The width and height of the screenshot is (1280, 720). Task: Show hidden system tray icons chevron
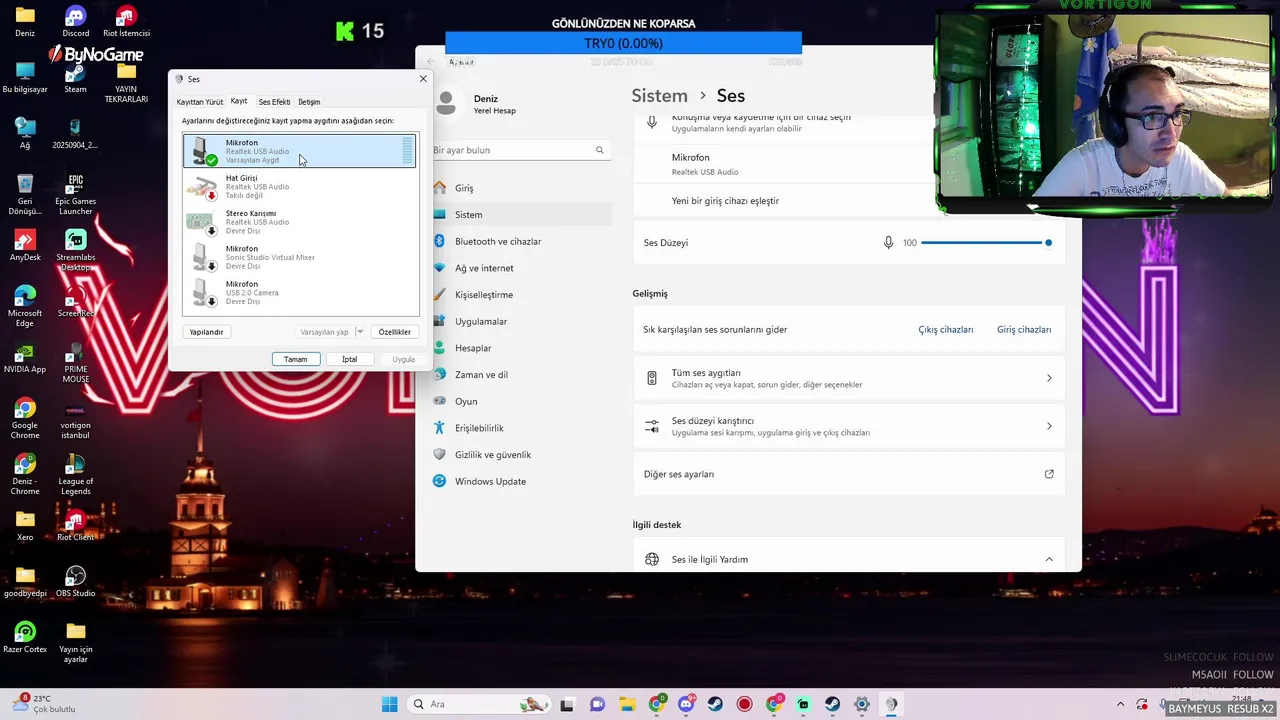pyautogui.click(x=1120, y=704)
